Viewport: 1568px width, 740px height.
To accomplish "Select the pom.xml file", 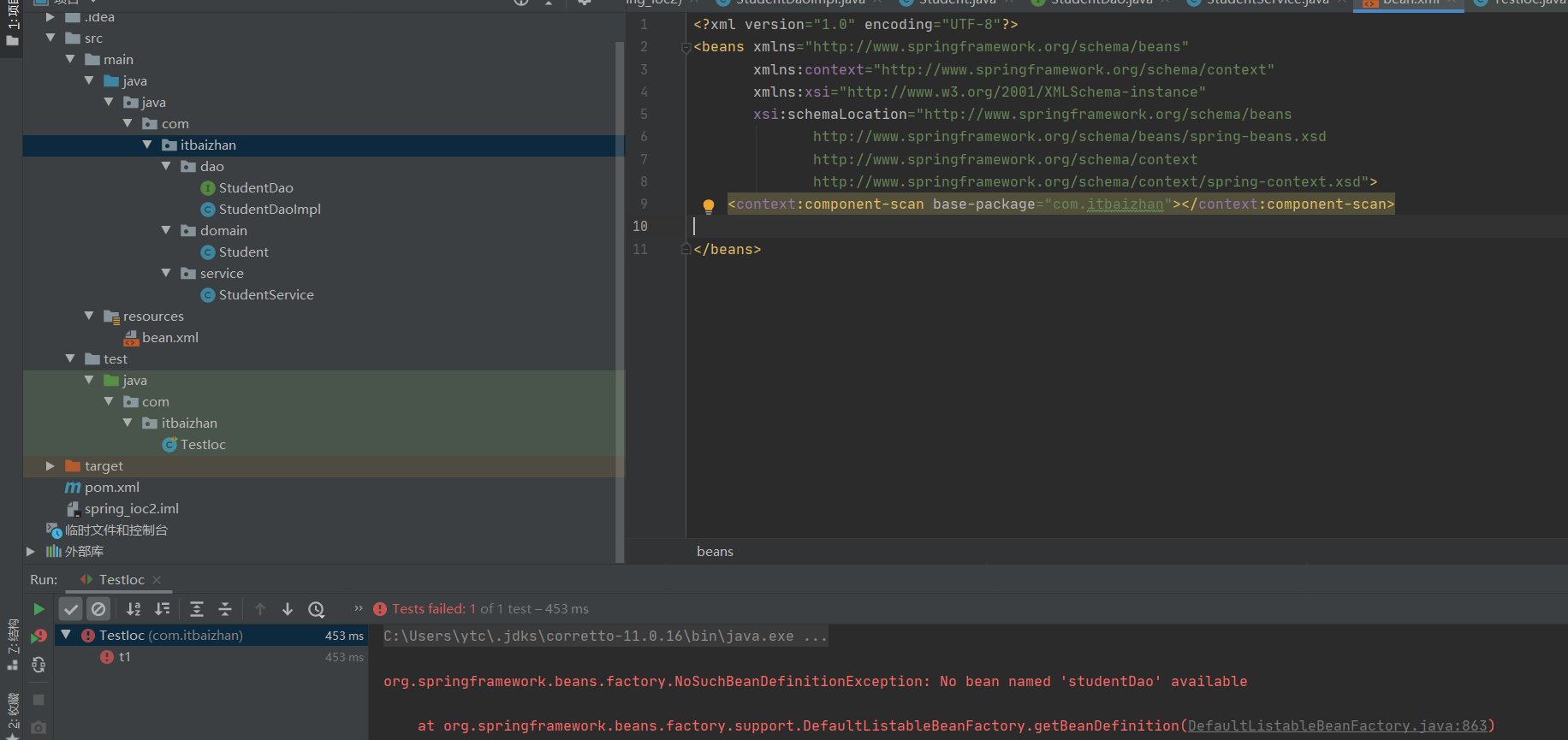I will pos(112,488).
